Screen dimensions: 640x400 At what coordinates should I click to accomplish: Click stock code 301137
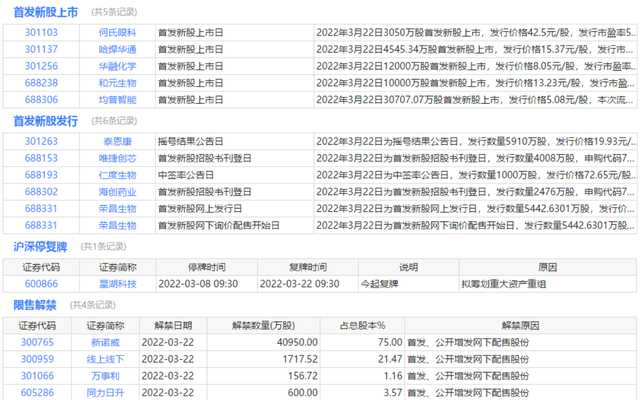[41, 49]
